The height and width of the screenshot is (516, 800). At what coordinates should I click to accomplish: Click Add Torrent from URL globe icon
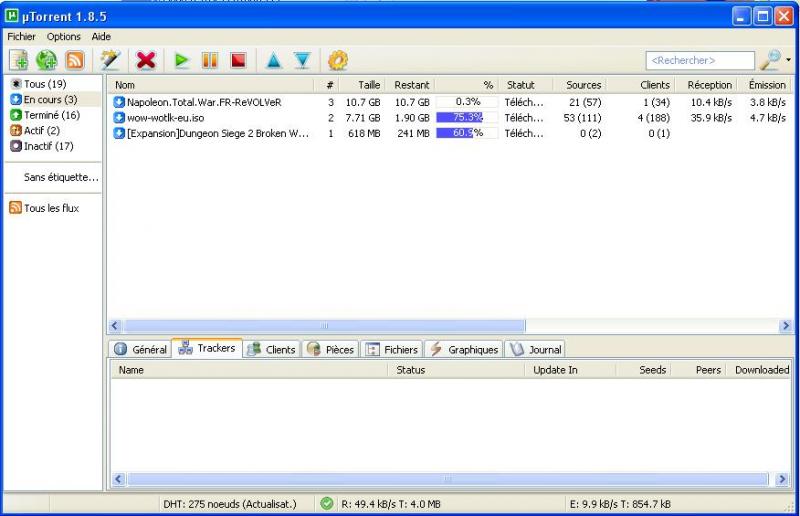pyautogui.click(x=46, y=60)
